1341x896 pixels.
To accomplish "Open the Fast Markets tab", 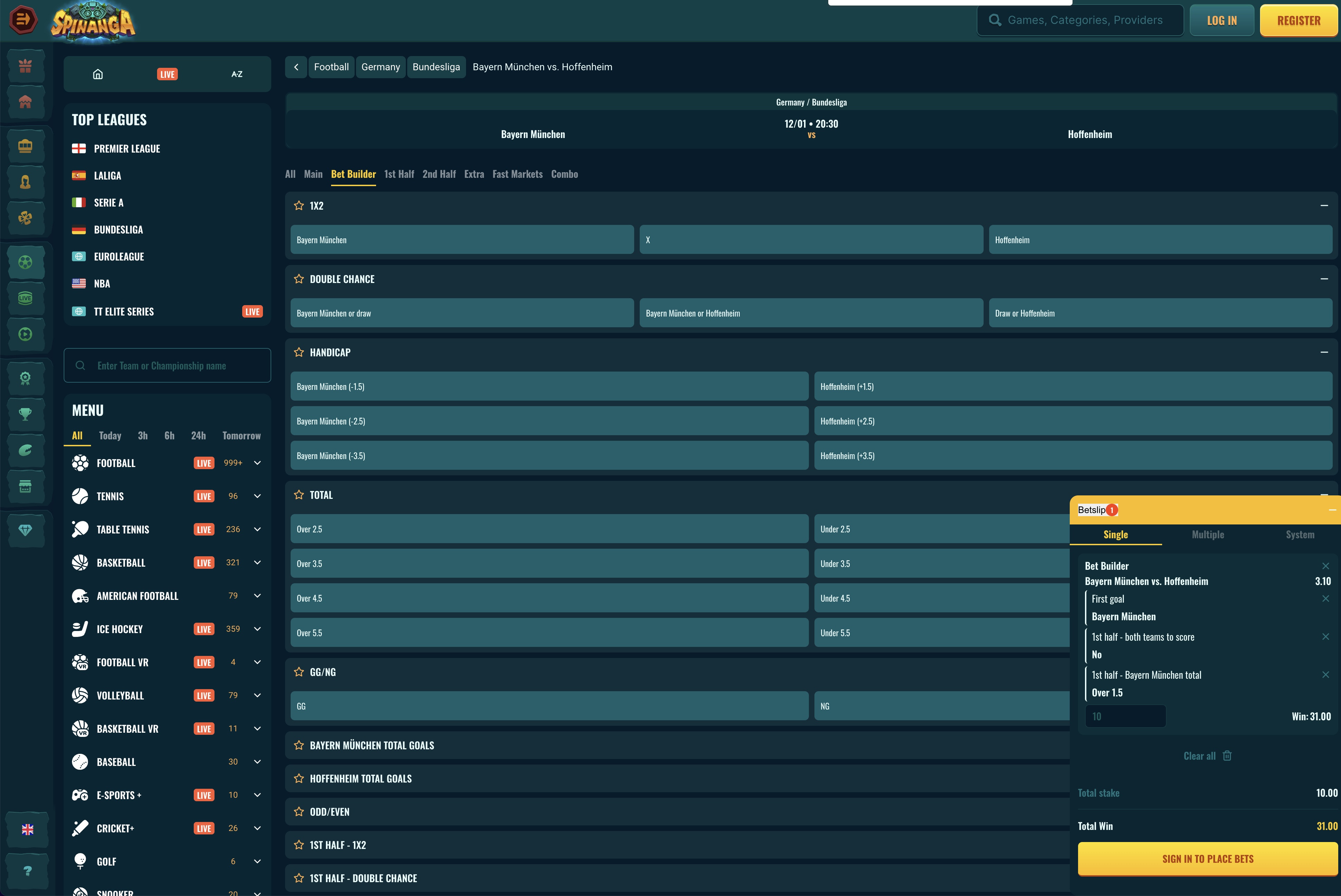I will [x=517, y=174].
